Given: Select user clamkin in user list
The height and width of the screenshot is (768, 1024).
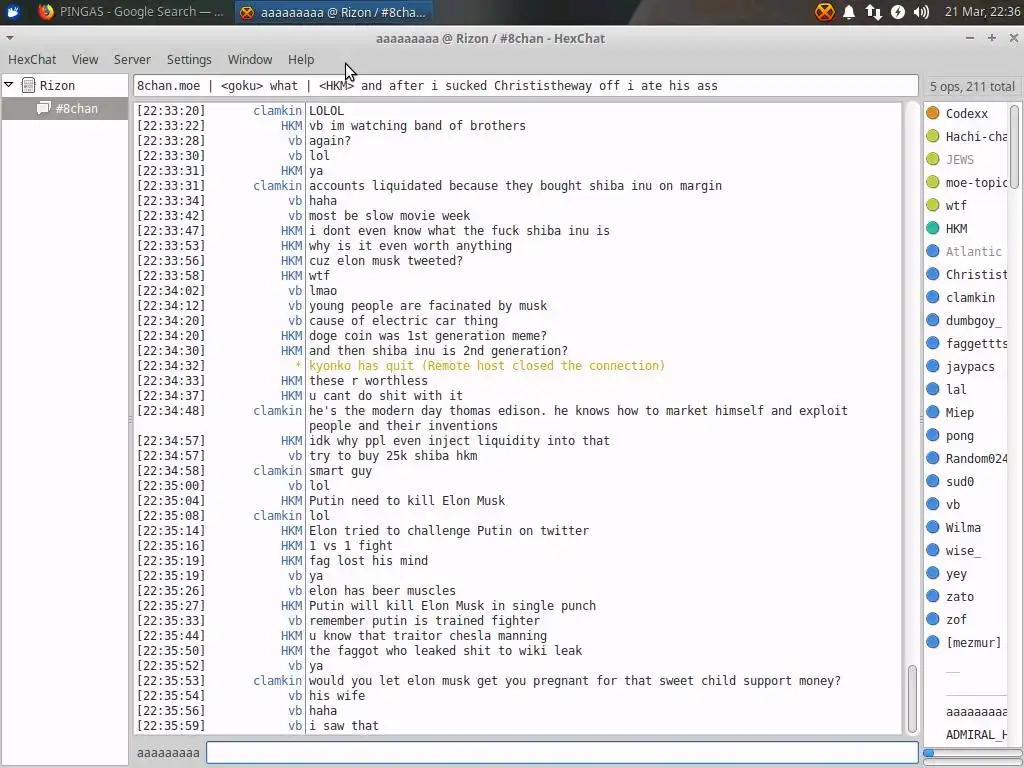Looking at the screenshot, I should point(970,298).
